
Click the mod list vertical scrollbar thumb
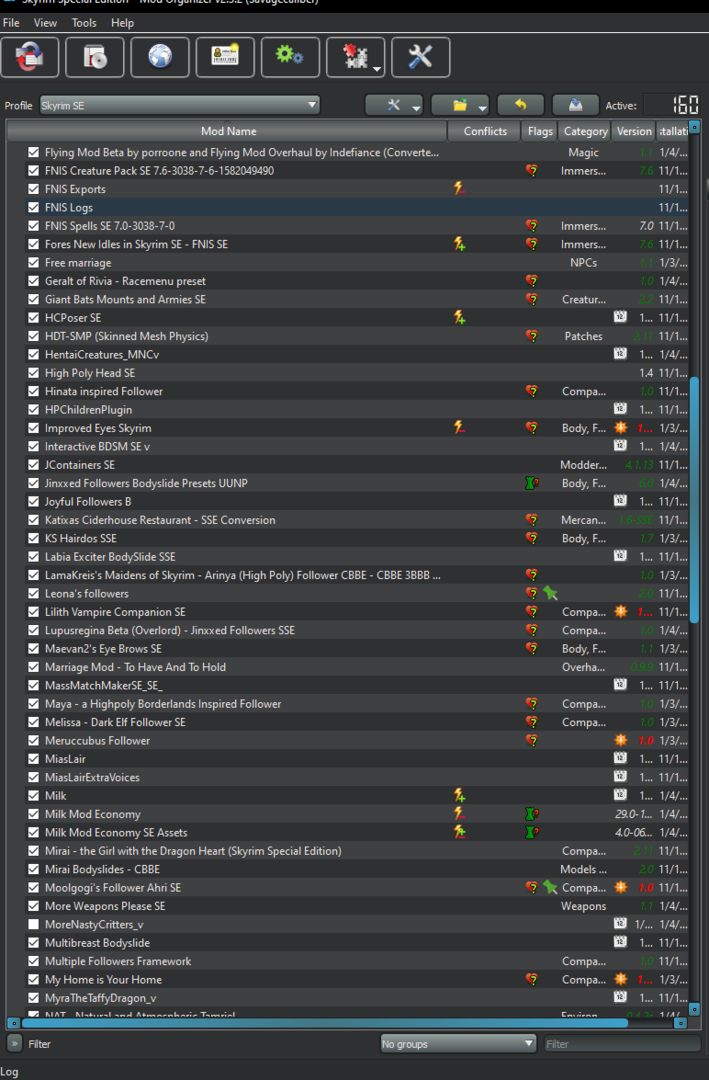click(x=695, y=500)
